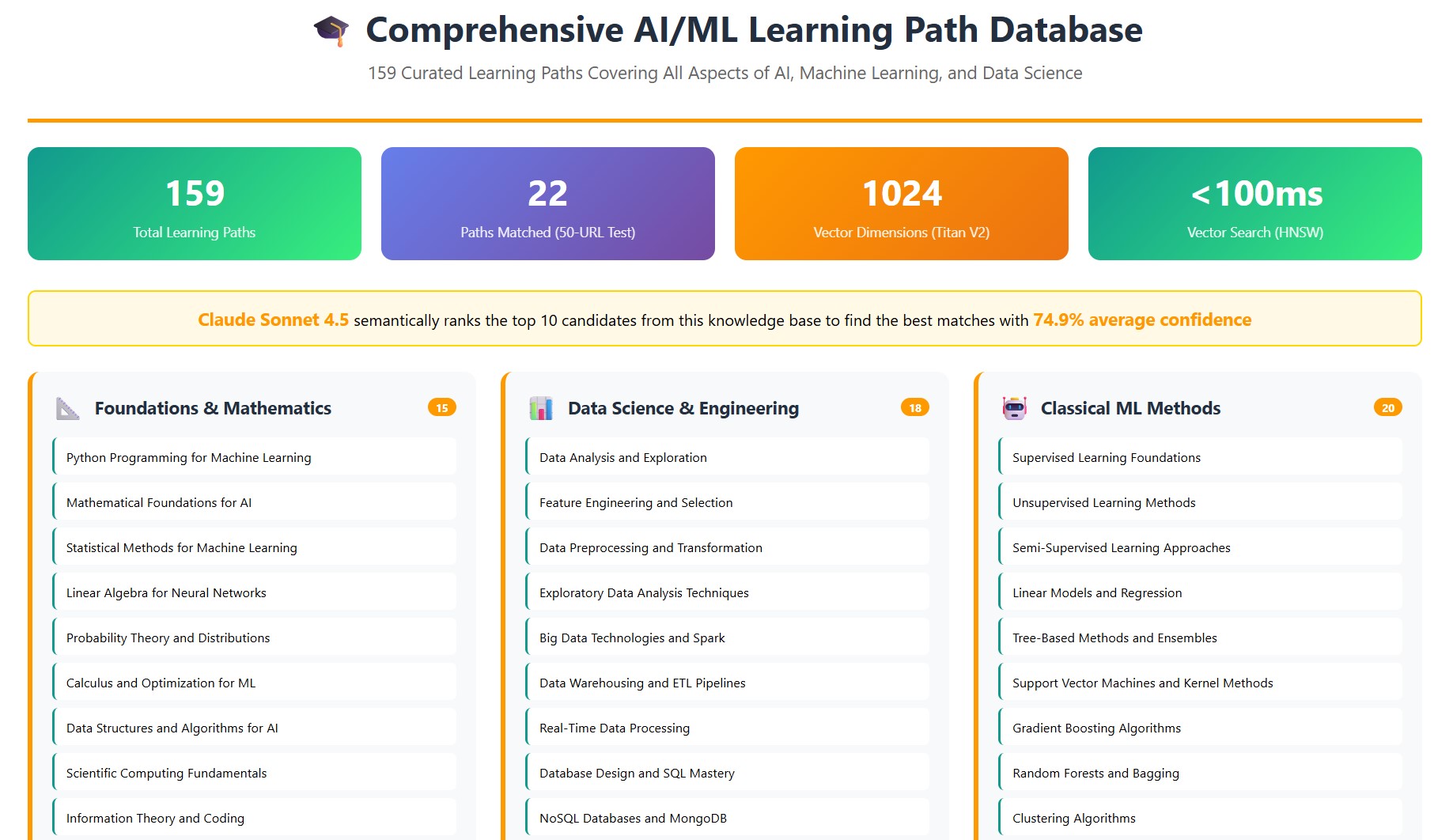Open Gradient Boosting Algorithms
Image resolution: width=1453 pixels, height=840 pixels.
1201,728
